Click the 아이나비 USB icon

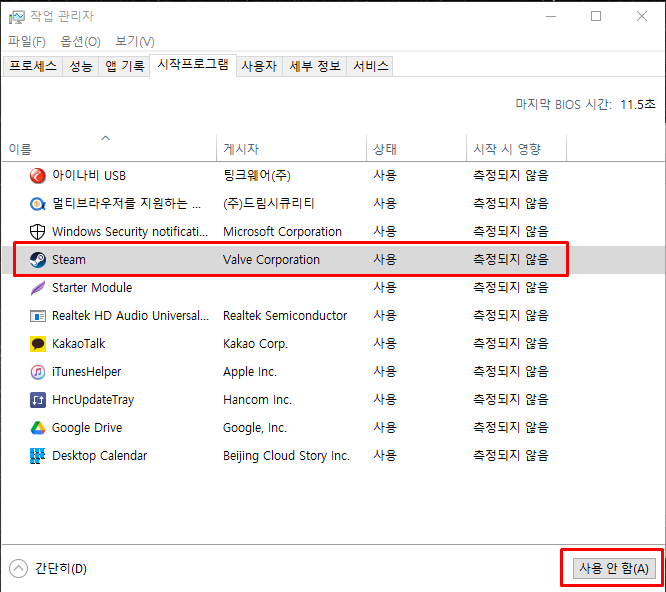pyautogui.click(x=37, y=175)
